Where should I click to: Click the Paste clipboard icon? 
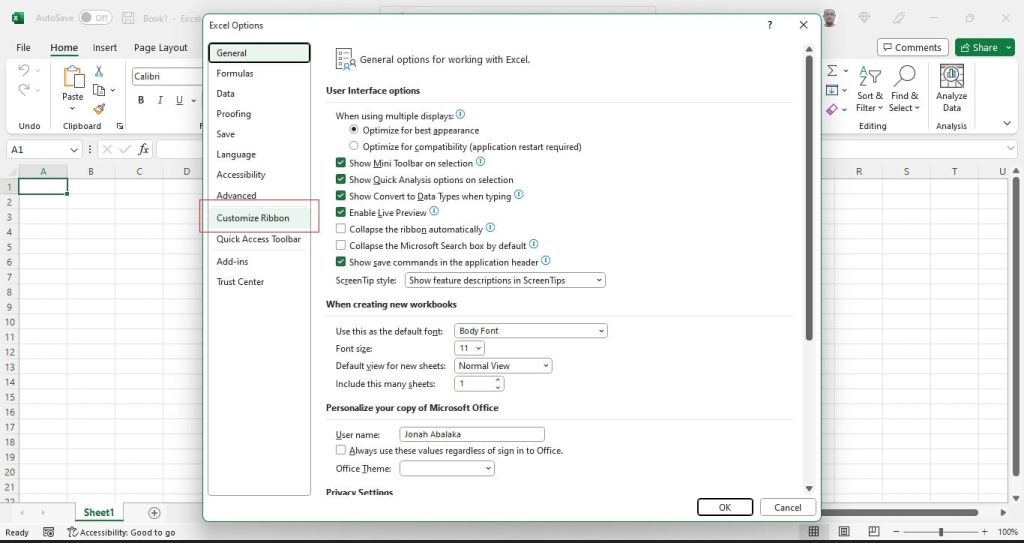pyautogui.click(x=73, y=77)
